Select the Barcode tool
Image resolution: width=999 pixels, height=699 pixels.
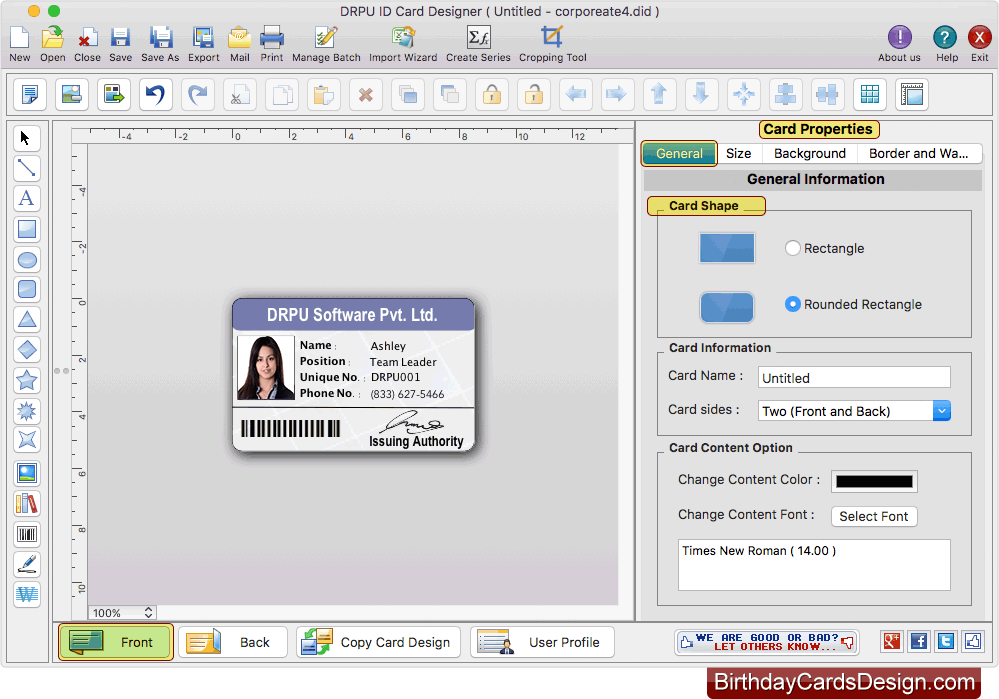tap(27, 534)
